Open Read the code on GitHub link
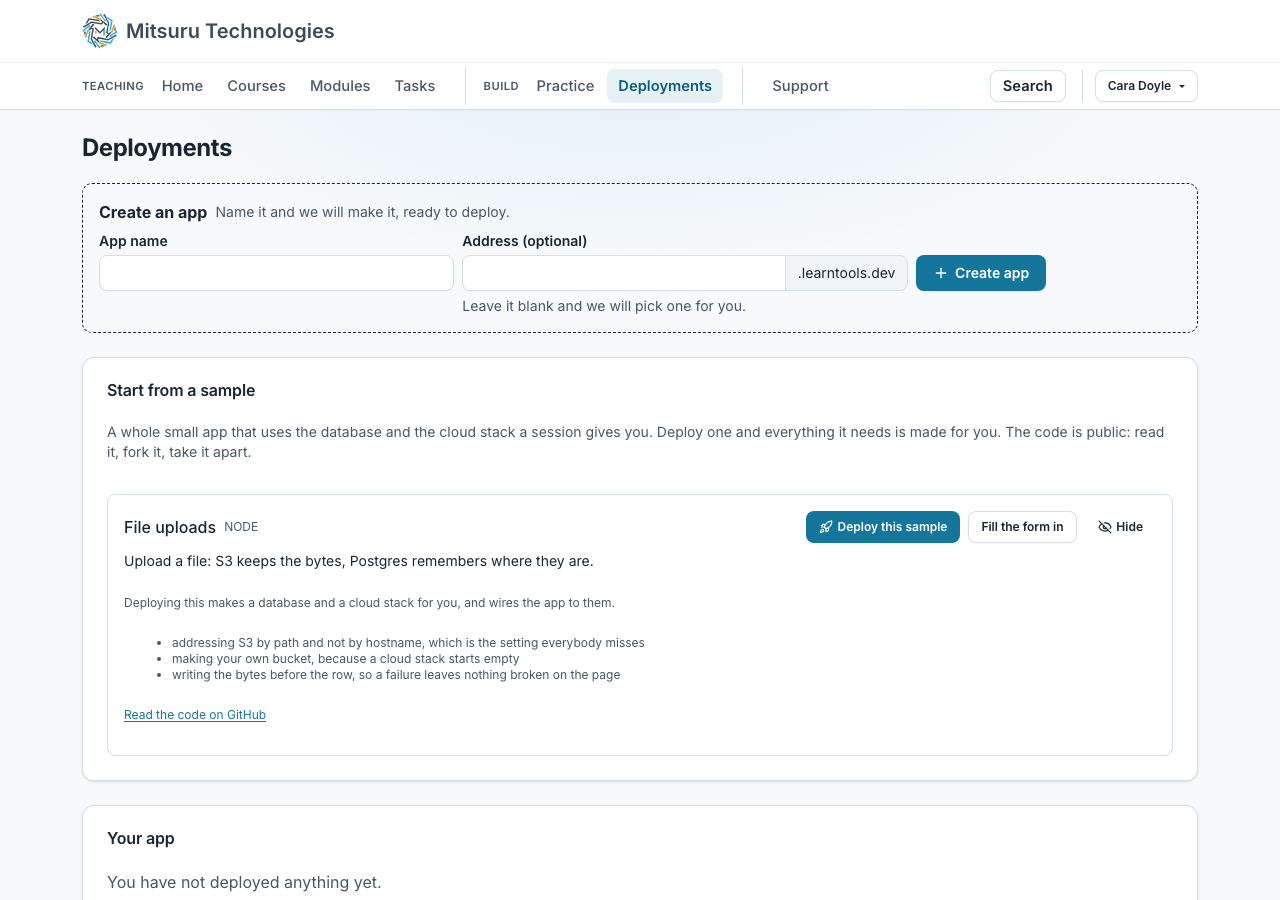Viewport: 1280px width, 900px height. click(x=195, y=715)
